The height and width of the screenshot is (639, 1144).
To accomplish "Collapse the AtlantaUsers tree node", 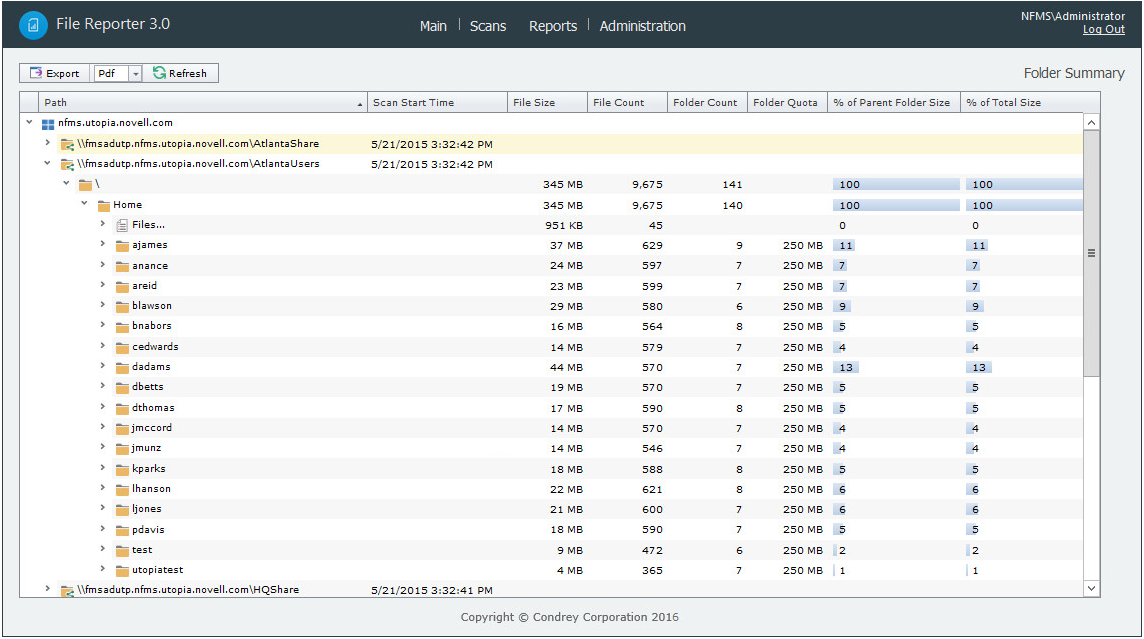I will point(47,163).
